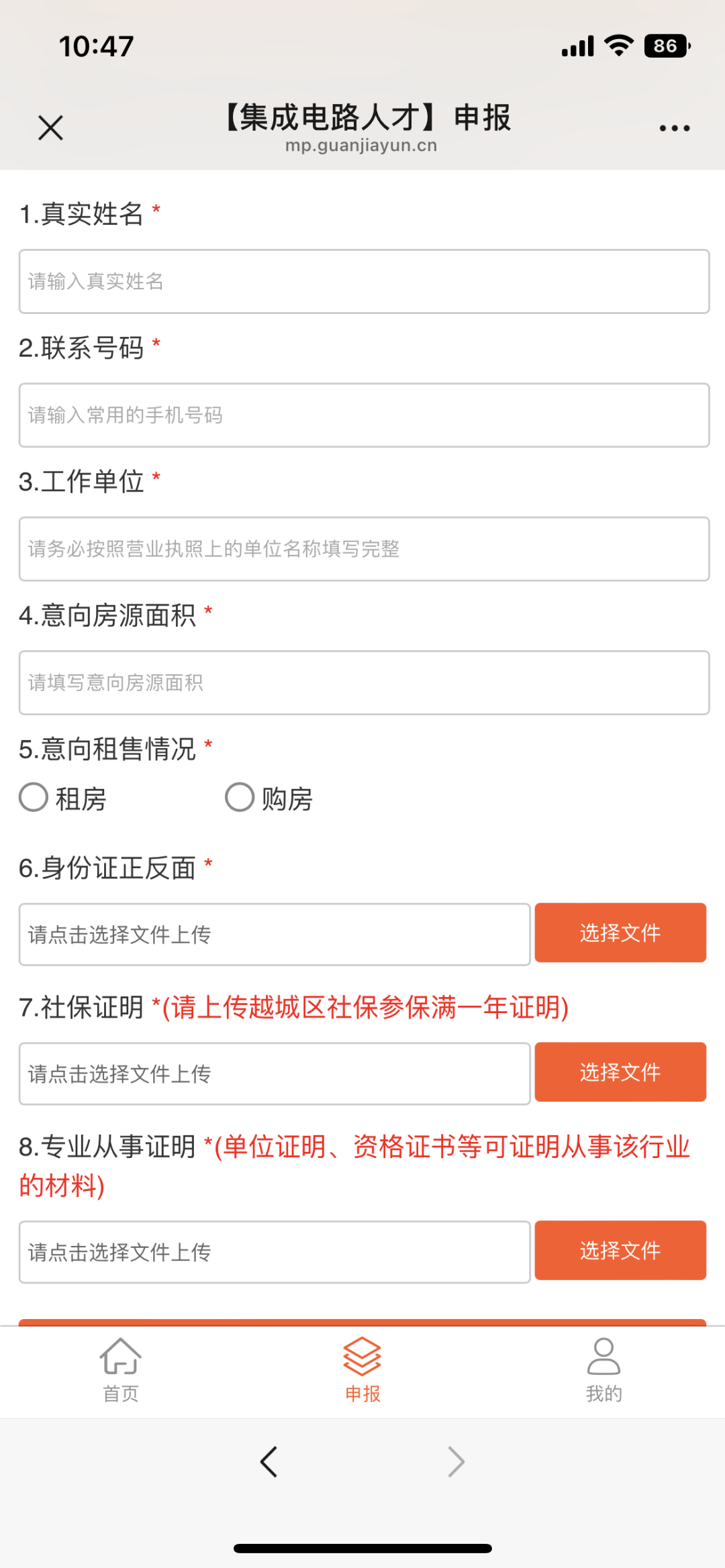Tap the forward right arrow
The image size is (725, 1568).
tap(456, 1461)
